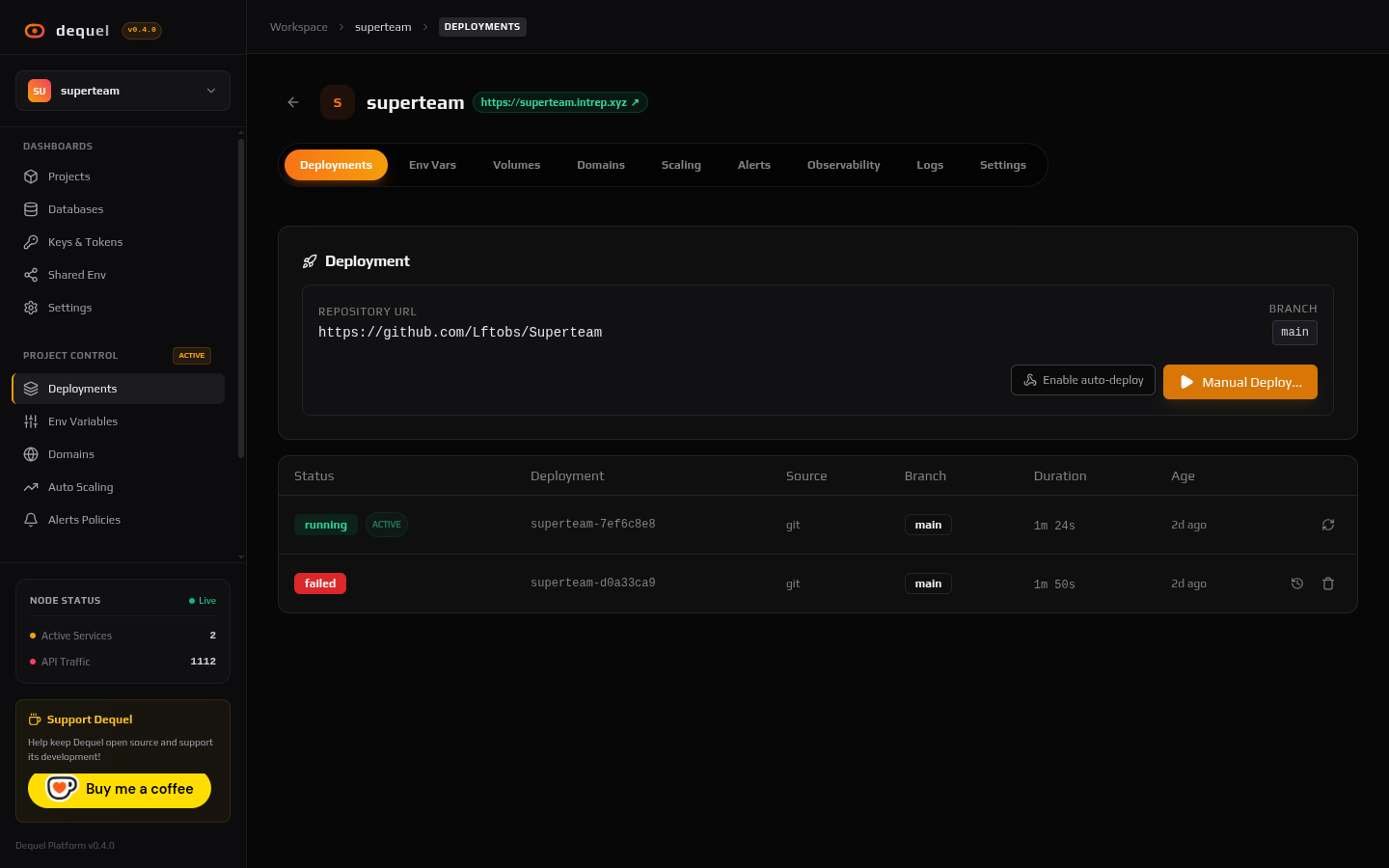
Task: Click the running status badge
Action: tap(326, 525)
